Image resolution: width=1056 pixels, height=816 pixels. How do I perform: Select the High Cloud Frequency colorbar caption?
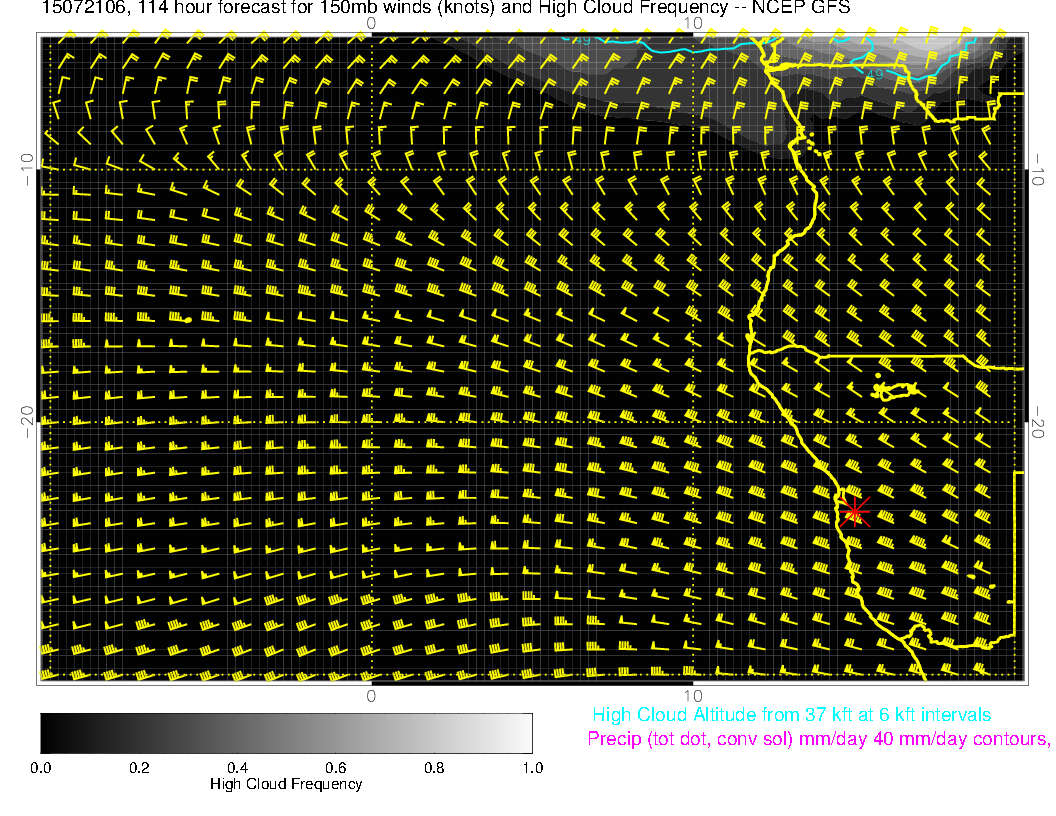286,784
